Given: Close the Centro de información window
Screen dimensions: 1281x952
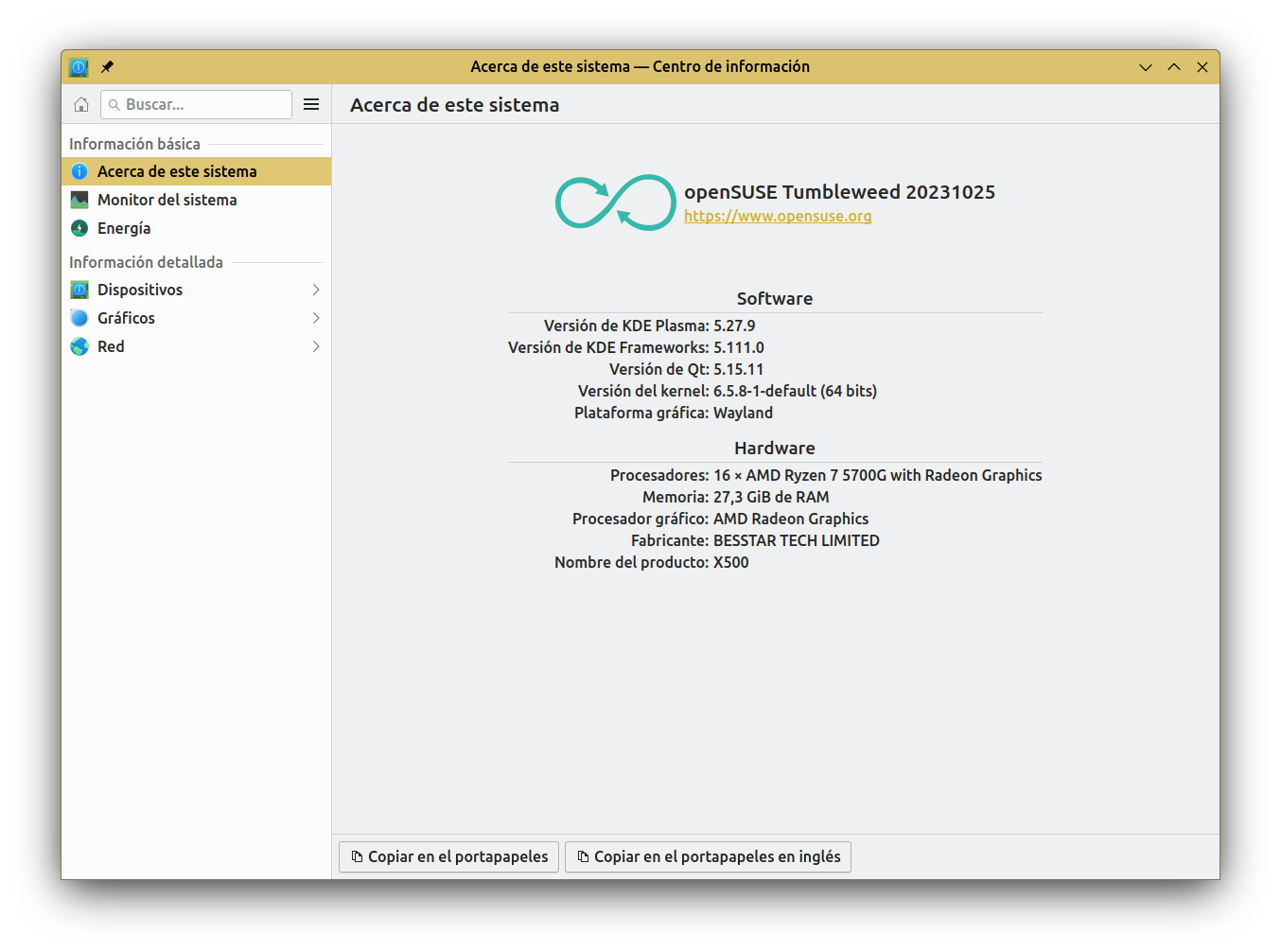Looking at the screenshot, I should [x=1202, y=67].
